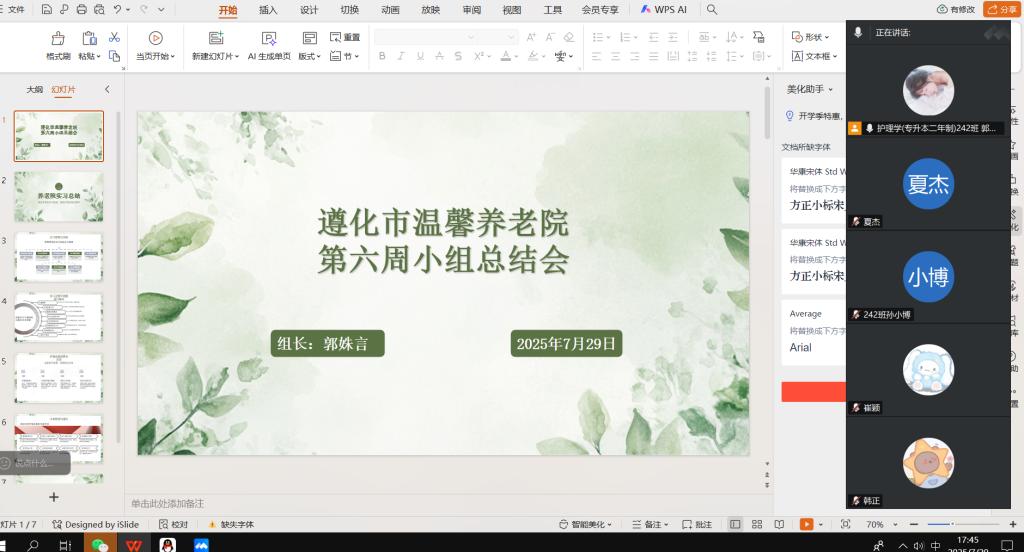The height and width of the screenshot is (552, 1024).
Task: Start slideshow with 当页开始 play icon
Action: [155, 38]
